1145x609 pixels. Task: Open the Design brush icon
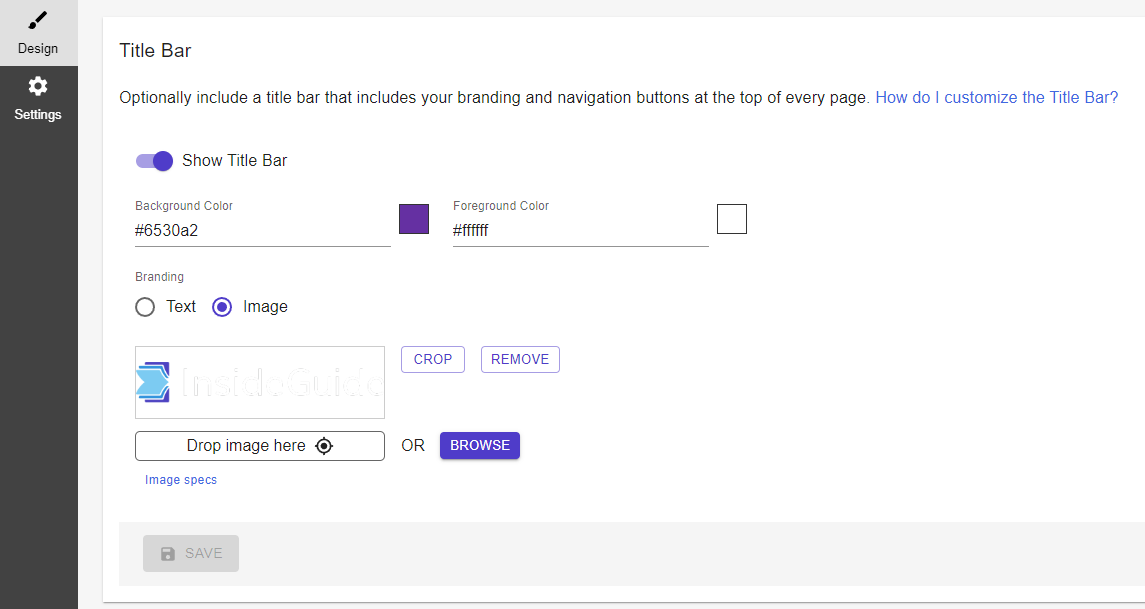click(x=38, y=20)
